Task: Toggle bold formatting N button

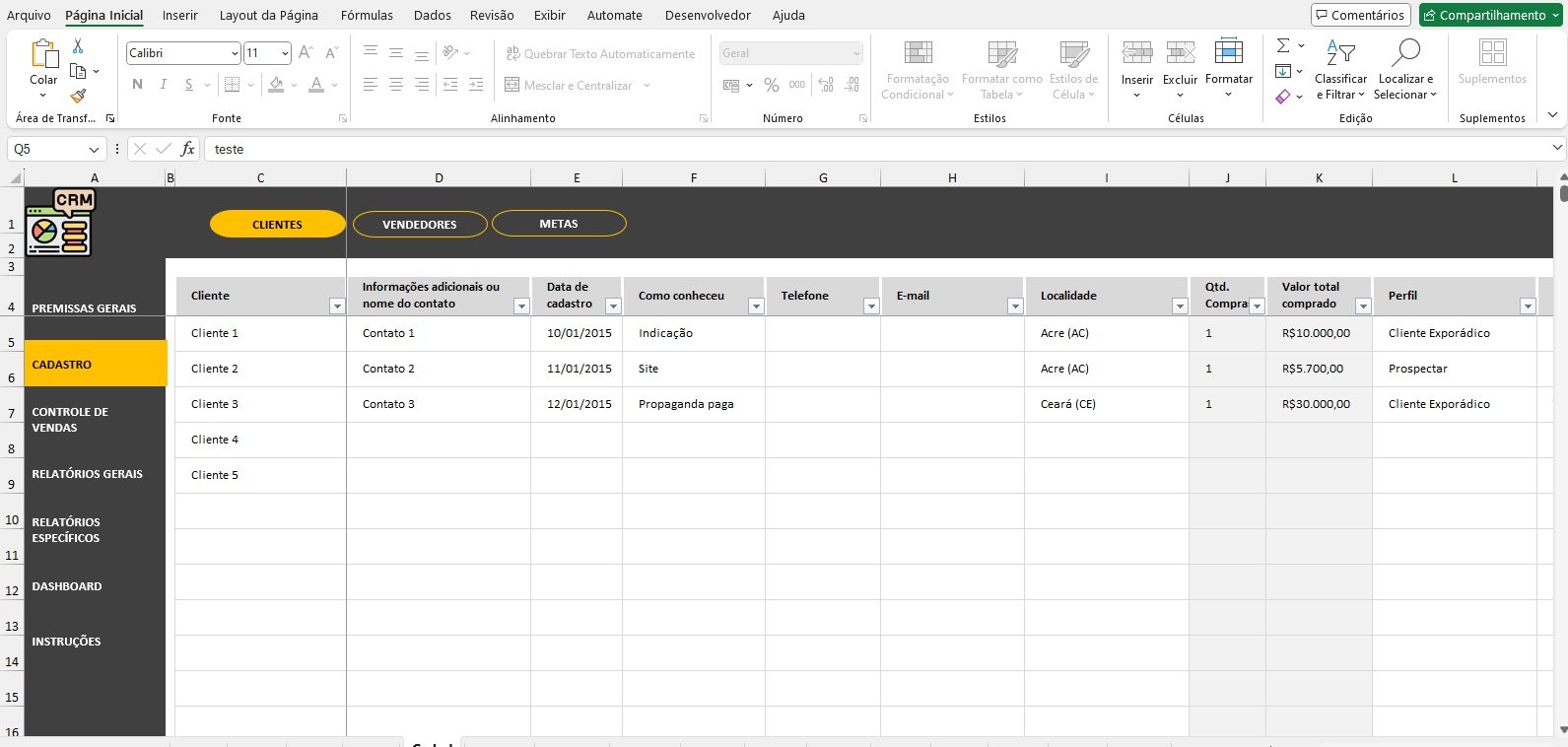Action: (137, 85)
